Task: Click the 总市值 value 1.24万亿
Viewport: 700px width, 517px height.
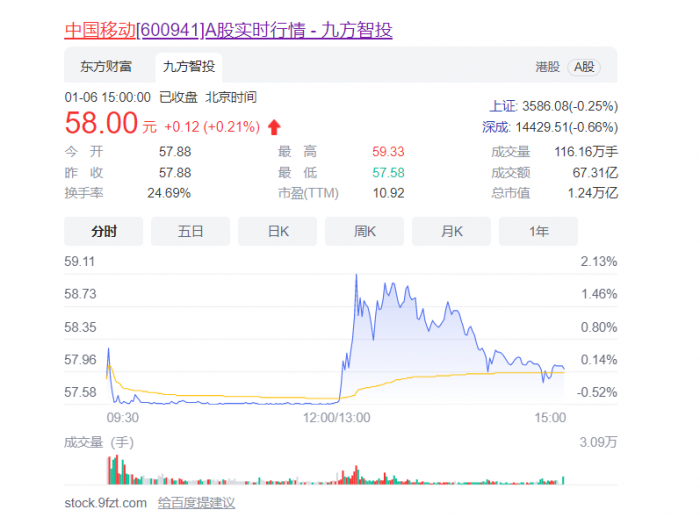Action: point(593,193)
